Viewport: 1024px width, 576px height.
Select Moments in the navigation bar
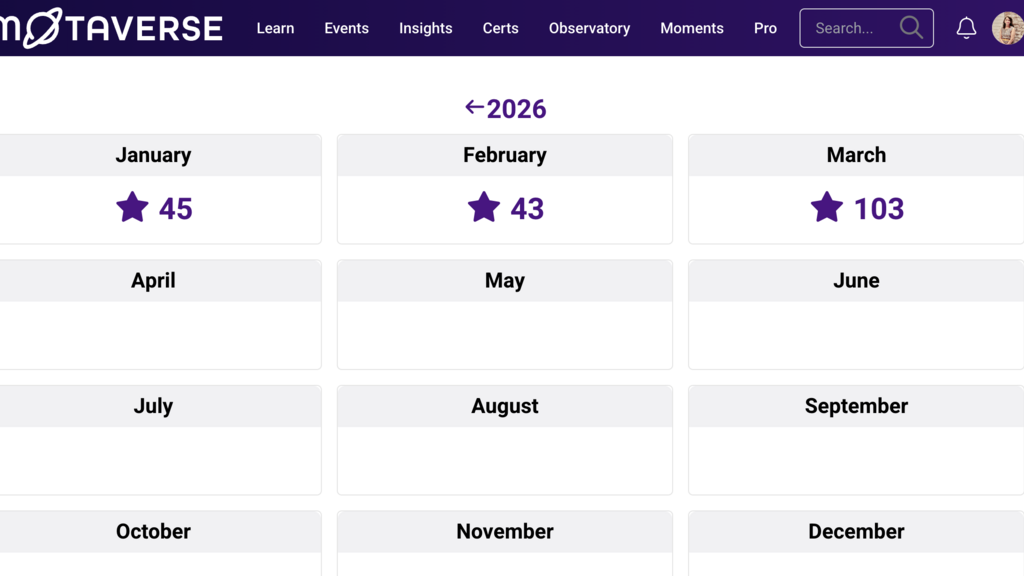point(692,28)
